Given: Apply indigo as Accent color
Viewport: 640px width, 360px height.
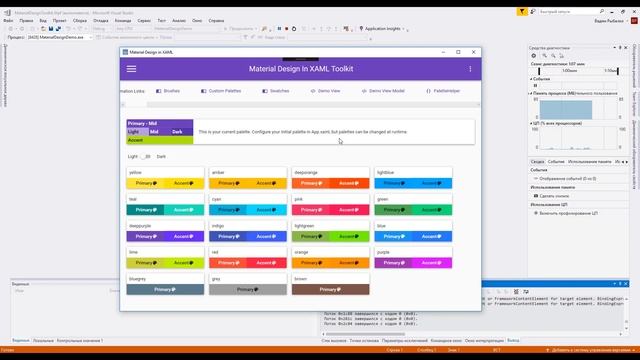Looking at the screenshot, I should pyautogui.click(x=267, y=236).
